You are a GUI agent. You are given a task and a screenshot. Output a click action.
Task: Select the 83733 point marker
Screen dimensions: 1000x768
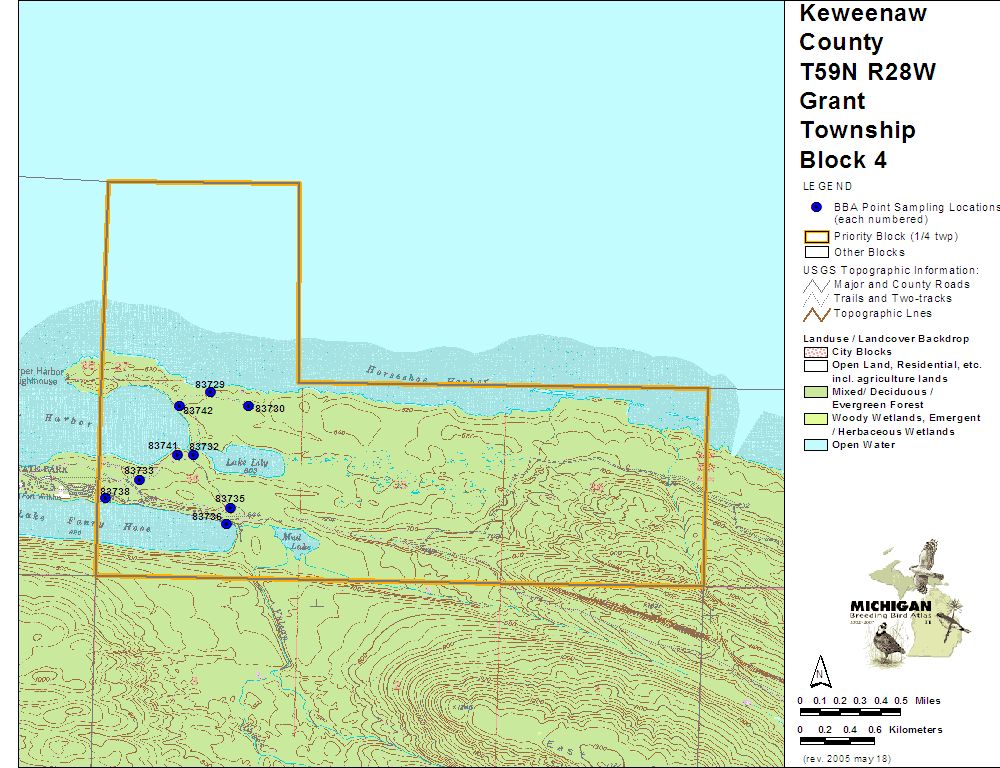point(139,480)
